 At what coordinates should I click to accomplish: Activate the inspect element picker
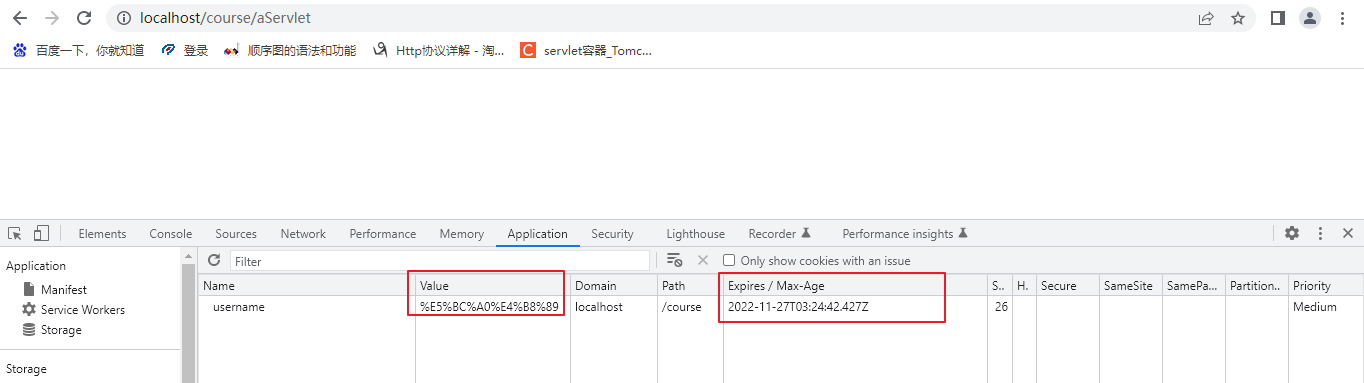pos(15,233)
